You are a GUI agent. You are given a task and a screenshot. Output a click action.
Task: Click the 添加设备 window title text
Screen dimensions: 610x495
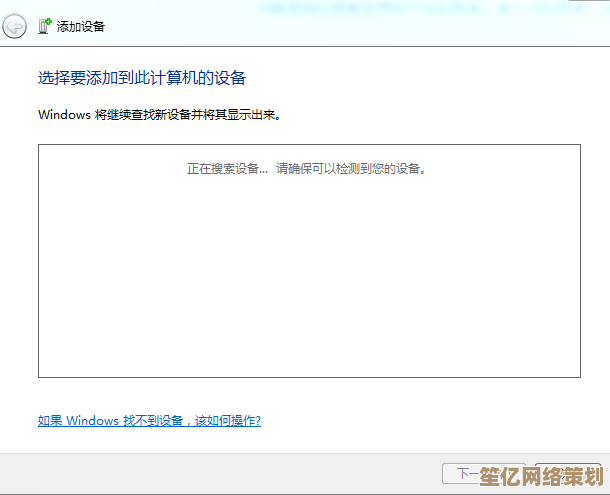80,27
